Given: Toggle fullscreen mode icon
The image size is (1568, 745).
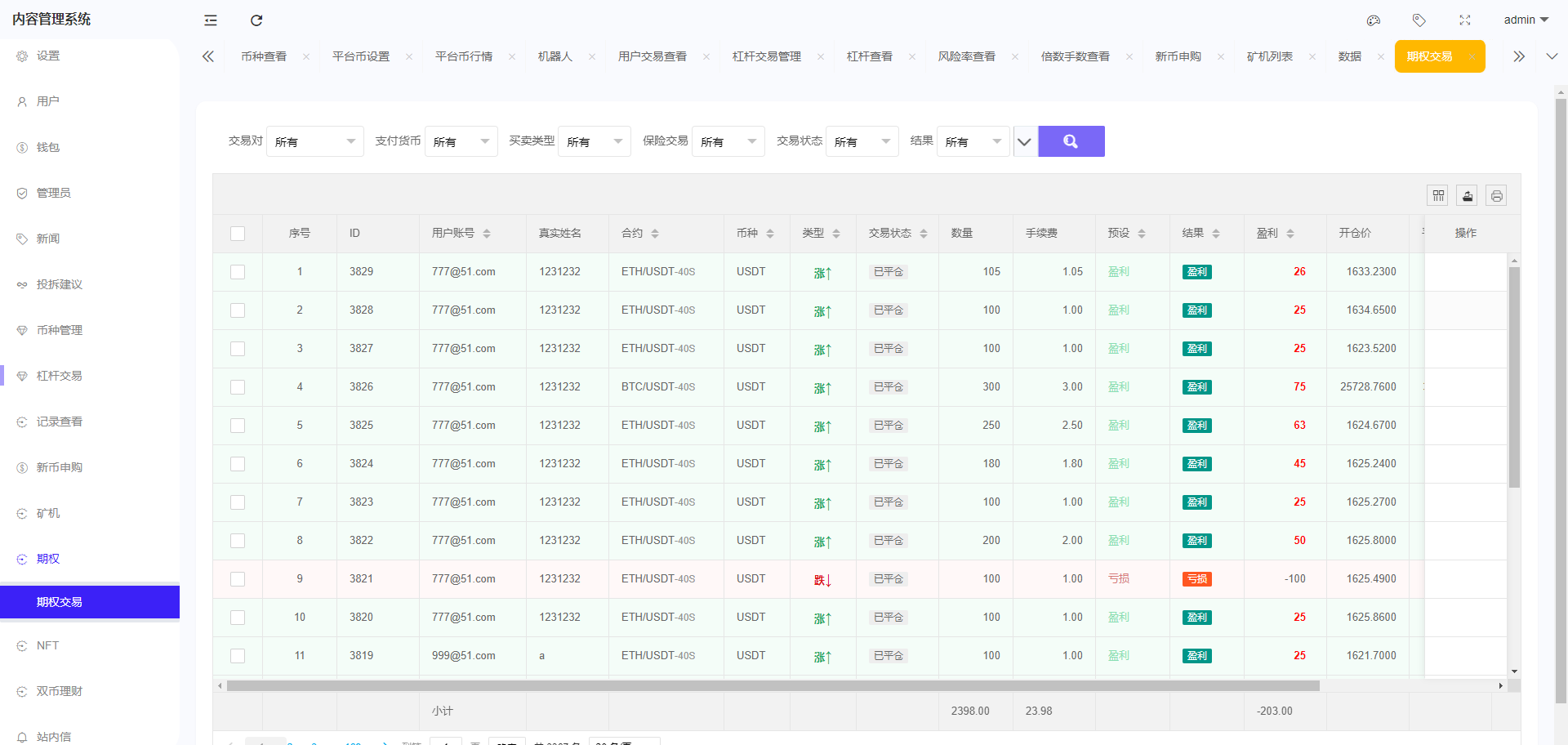Looking at the screenshot, I should [x=1464, y=20].
